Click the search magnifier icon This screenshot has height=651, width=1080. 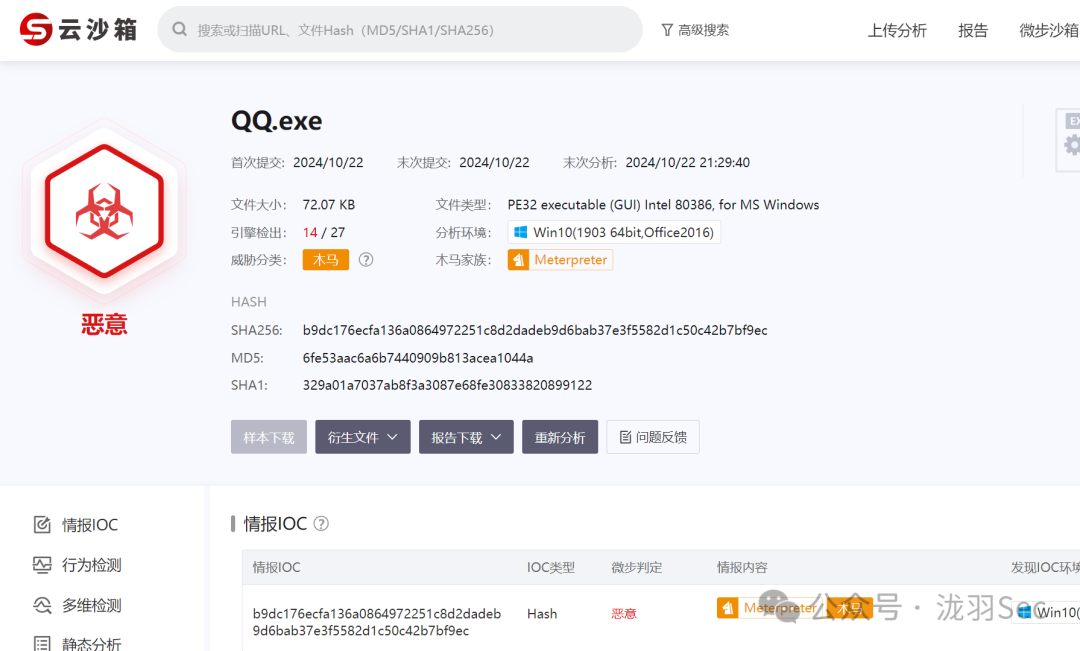pyautogui.click(x=180, y=30)
